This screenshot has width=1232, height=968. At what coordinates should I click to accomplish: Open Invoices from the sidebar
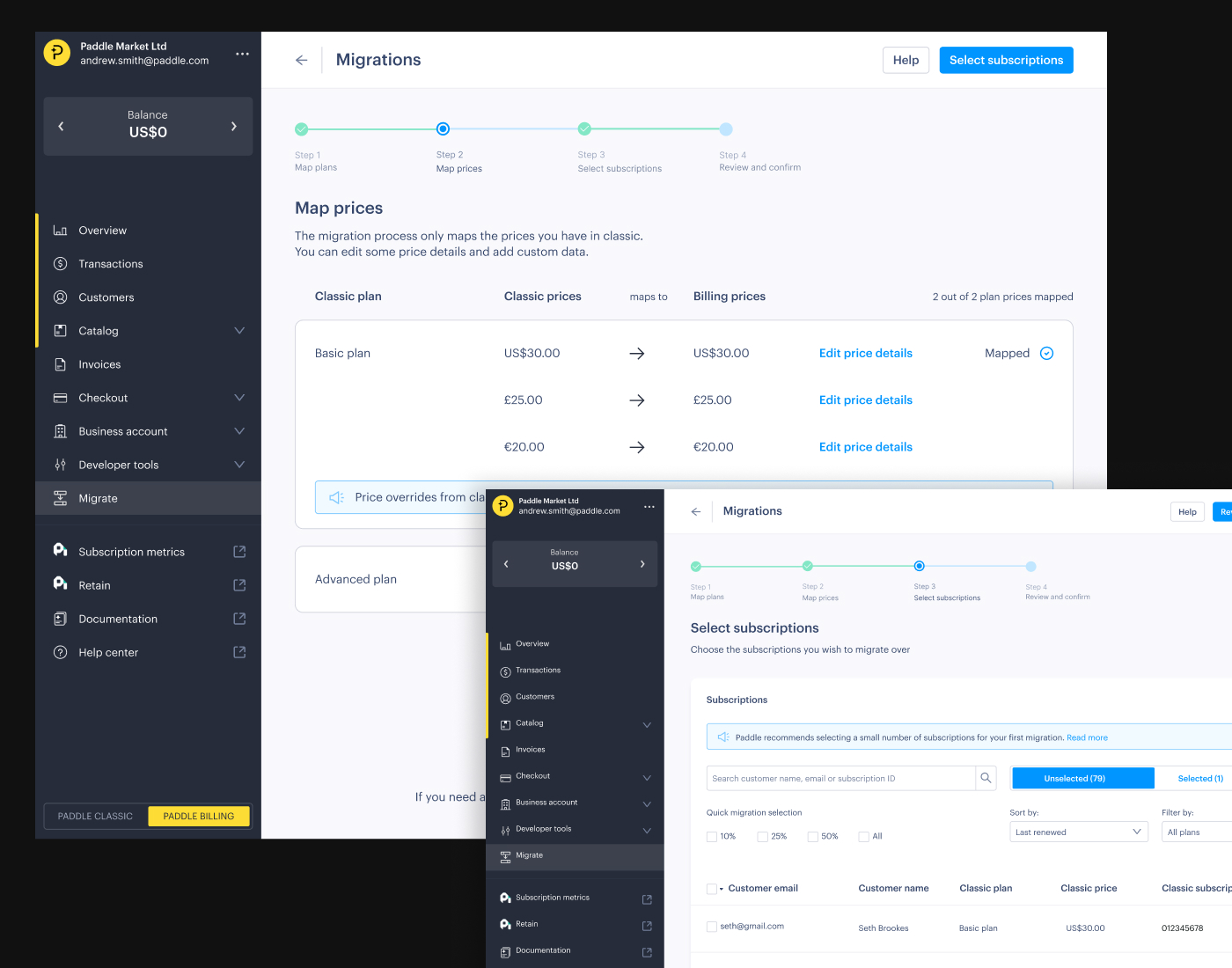pyautogui.click(x=99, y=363)
